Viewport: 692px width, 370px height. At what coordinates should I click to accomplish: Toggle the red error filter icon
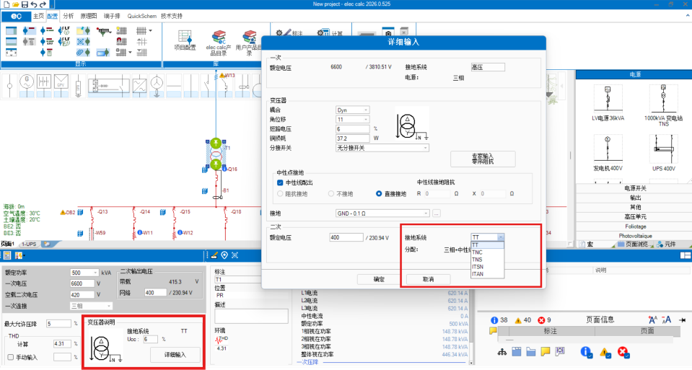pos(623,352)
